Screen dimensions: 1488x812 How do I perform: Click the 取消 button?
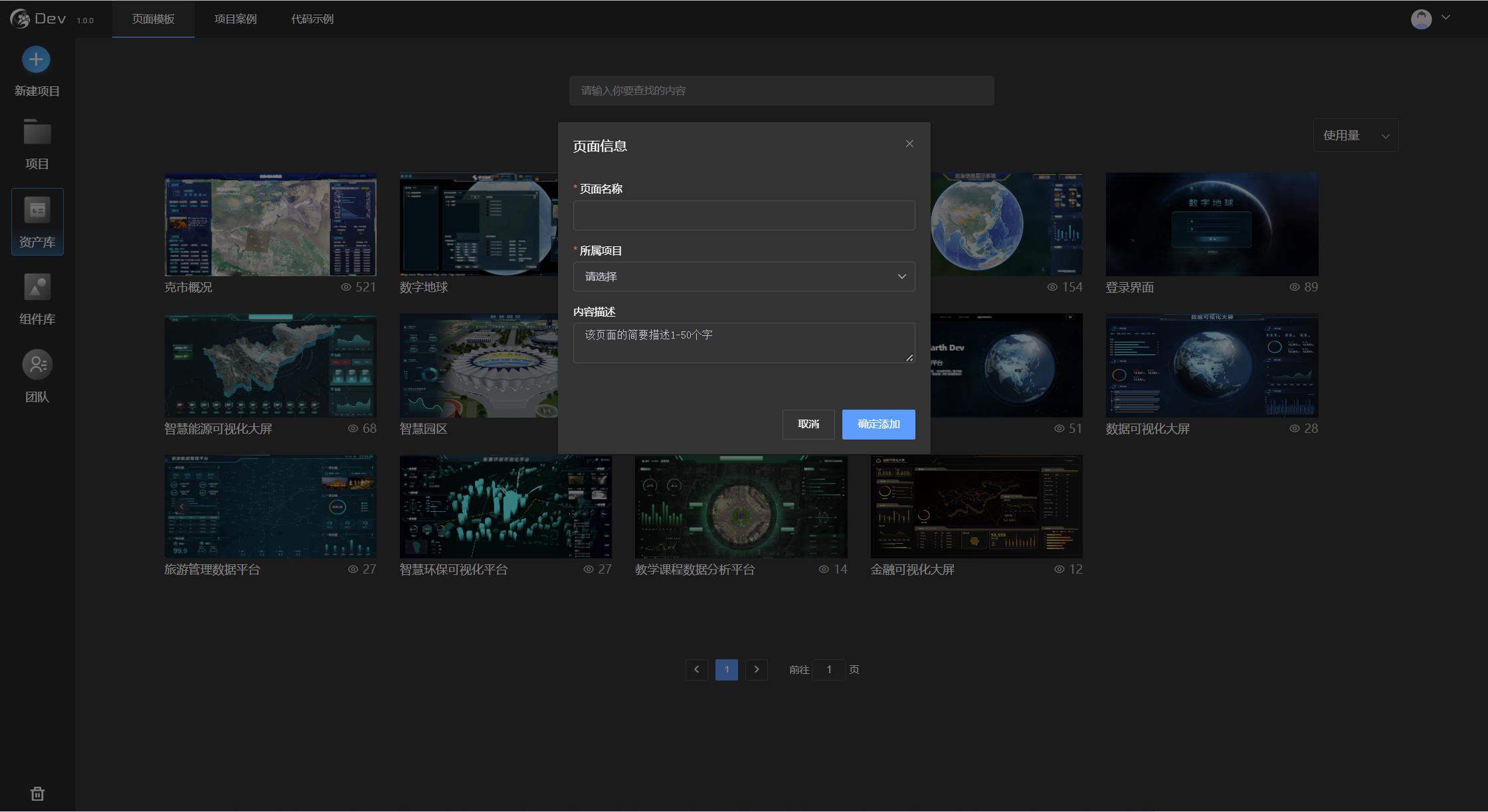pos(808,424)
